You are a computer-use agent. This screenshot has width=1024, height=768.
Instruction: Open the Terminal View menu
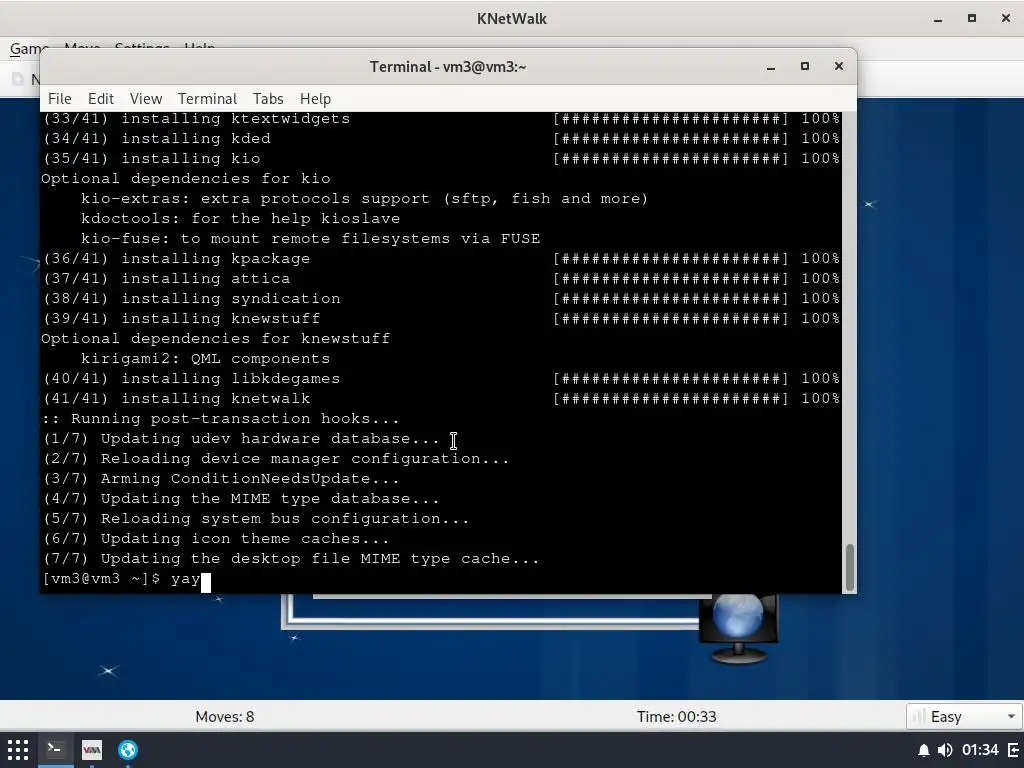146,99
